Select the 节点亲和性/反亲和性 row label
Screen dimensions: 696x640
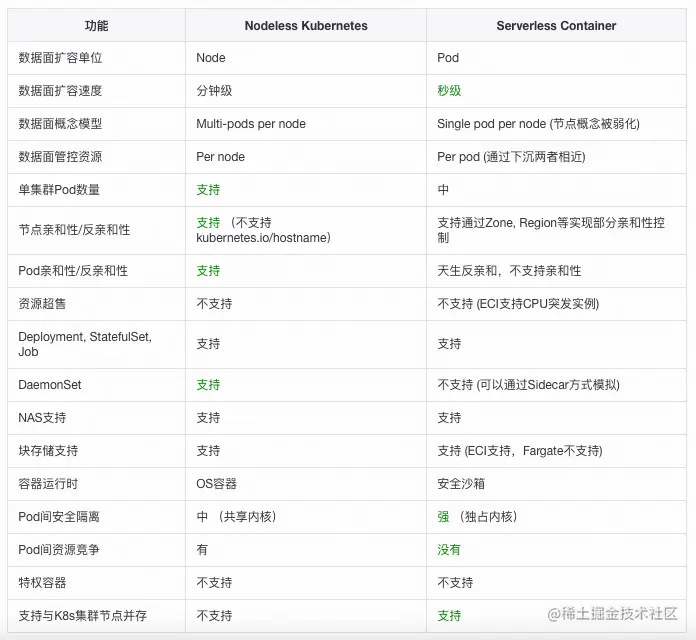[74, 230]
